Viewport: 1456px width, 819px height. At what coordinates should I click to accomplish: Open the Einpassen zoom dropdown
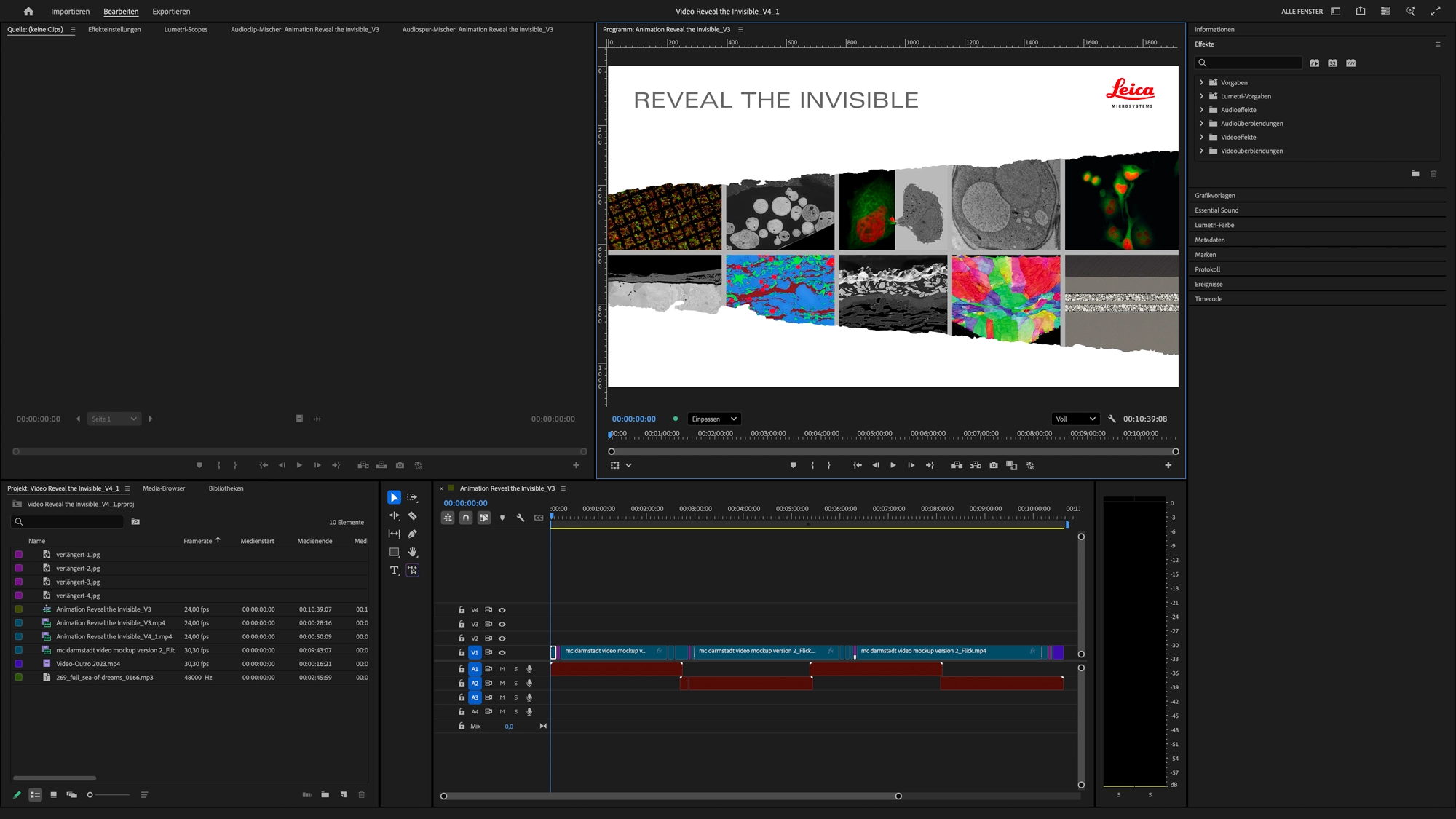point(713,419)
